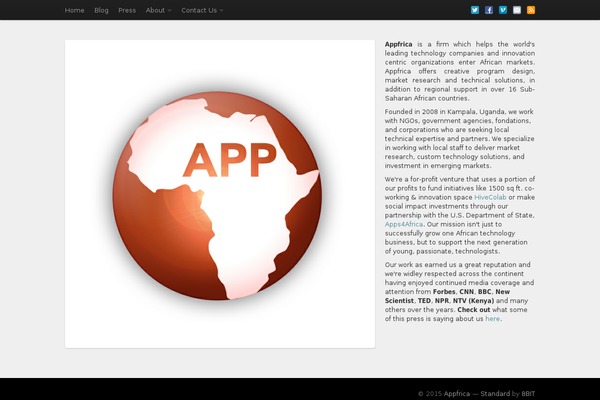Click the bold 'Check out' text
The height and width of the screenshot is (400, 600).
point(473,310)
